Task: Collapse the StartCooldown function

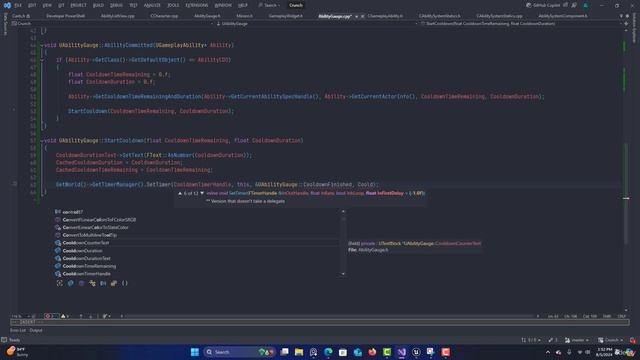Action: point(42,140)
